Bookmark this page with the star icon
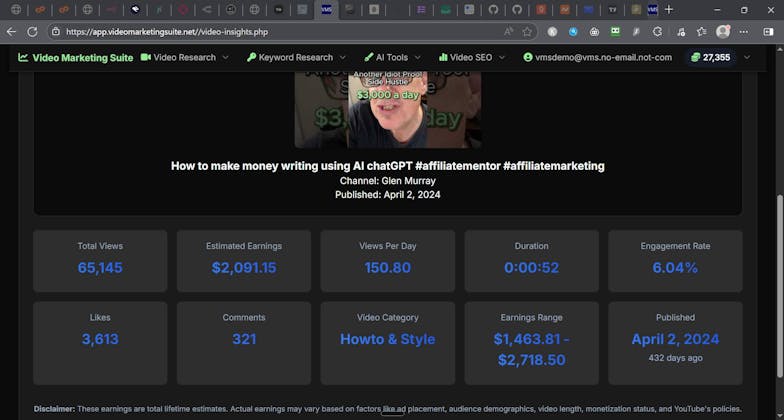784x420 pixels. (x=527, y=31)
